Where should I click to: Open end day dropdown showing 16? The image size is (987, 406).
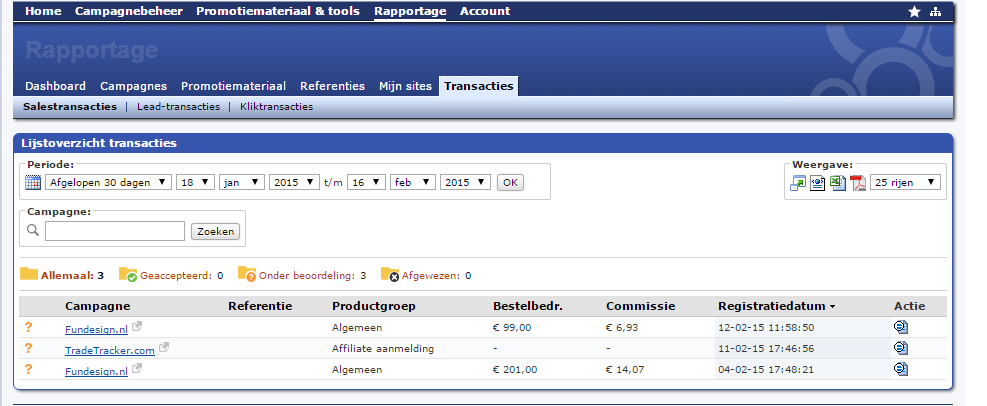(x=366, y=183)
